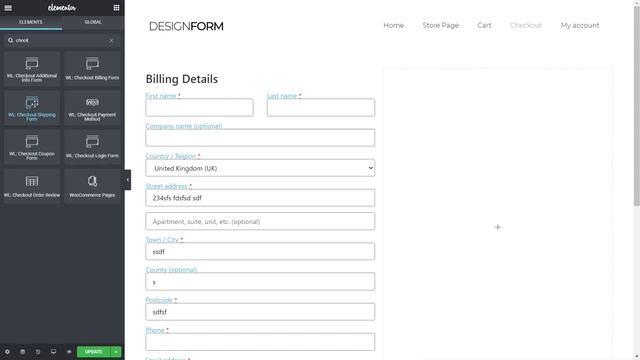
Task: Select WooCommerce Pages widget
Action: pos(92,187)
